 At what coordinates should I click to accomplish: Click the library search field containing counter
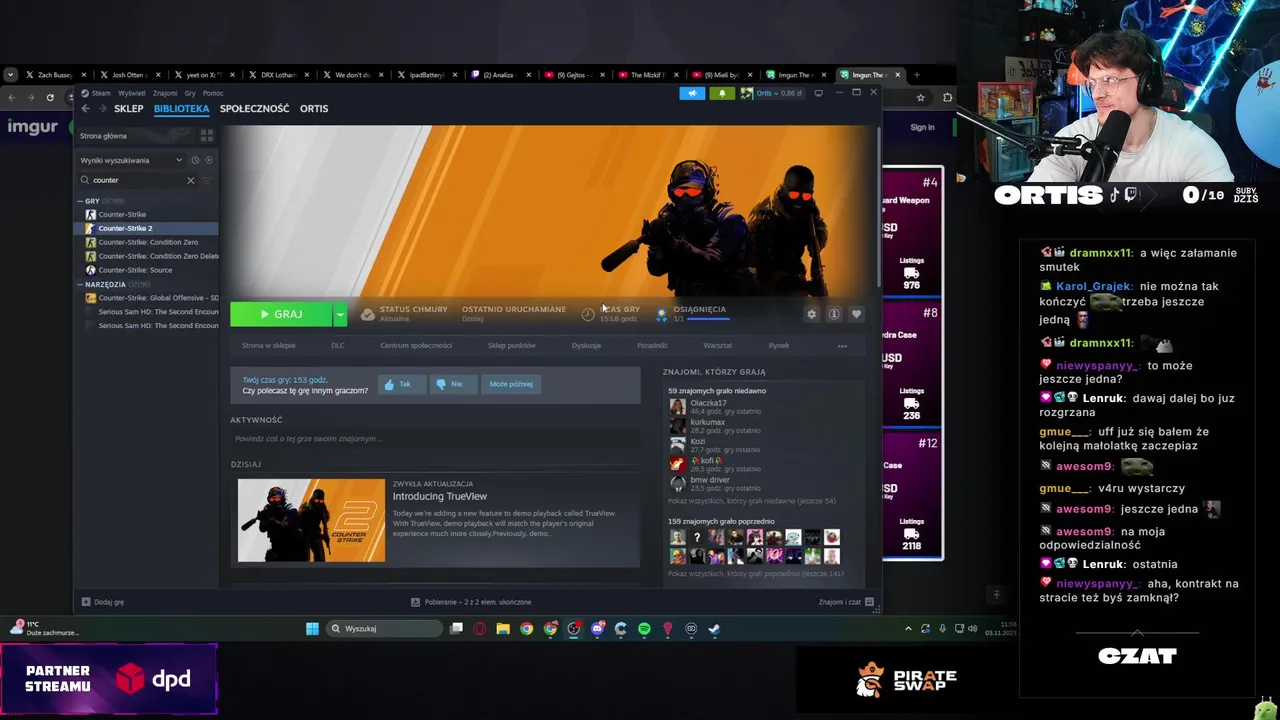pyautogui.click(x=138, y=180)
